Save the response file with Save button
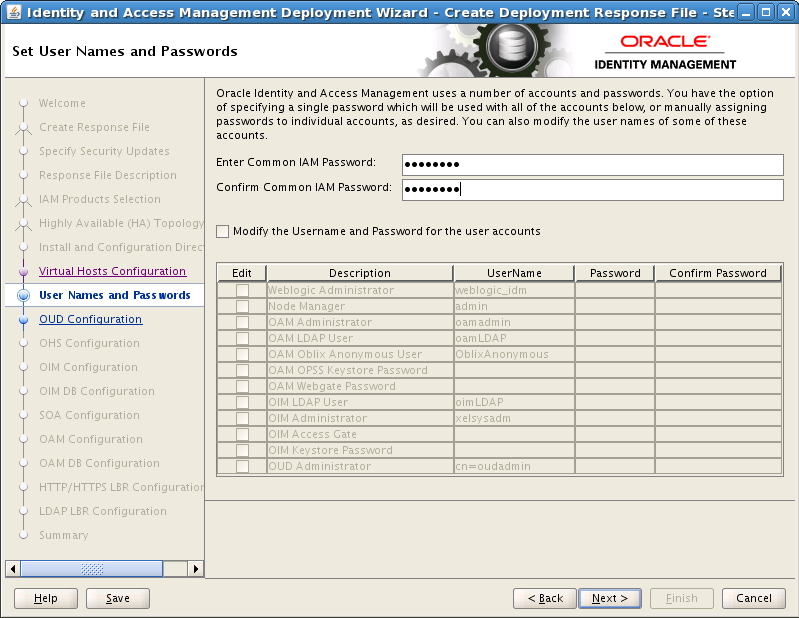Image resolution: width=799 pixels, height=618 pixels. click(118, 598)
